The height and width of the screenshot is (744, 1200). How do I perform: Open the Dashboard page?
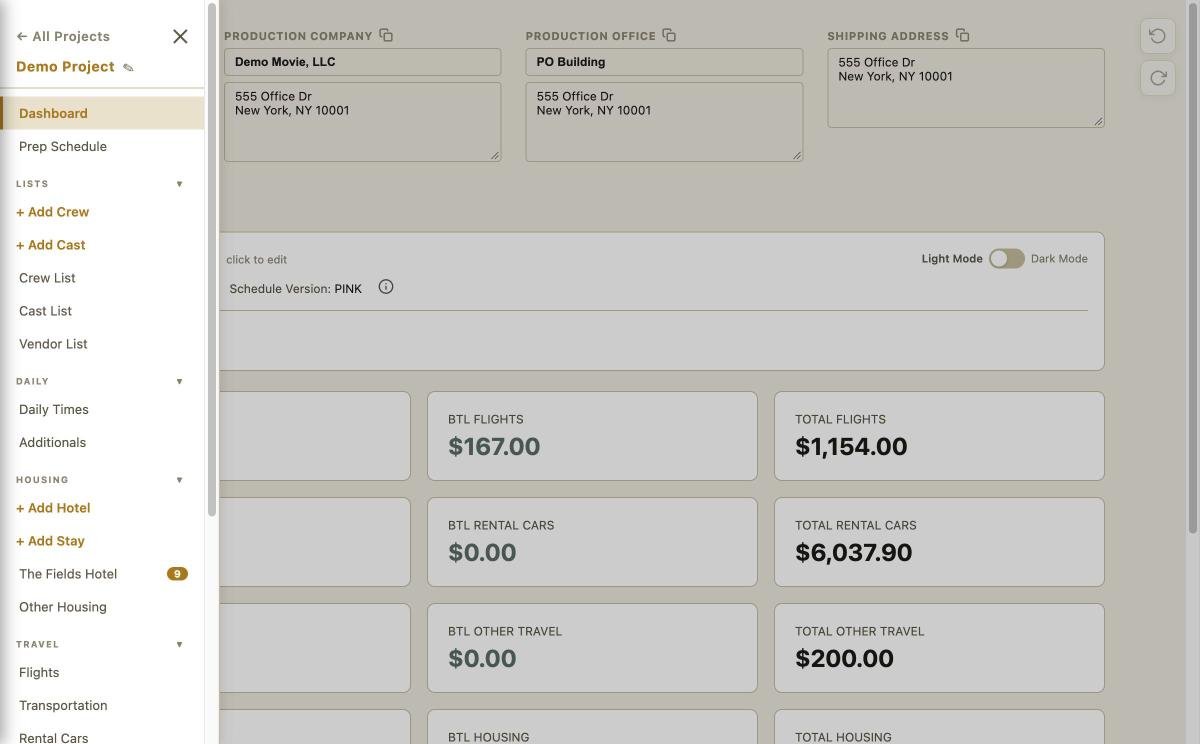pyautogui.click(x=102, y=113)
